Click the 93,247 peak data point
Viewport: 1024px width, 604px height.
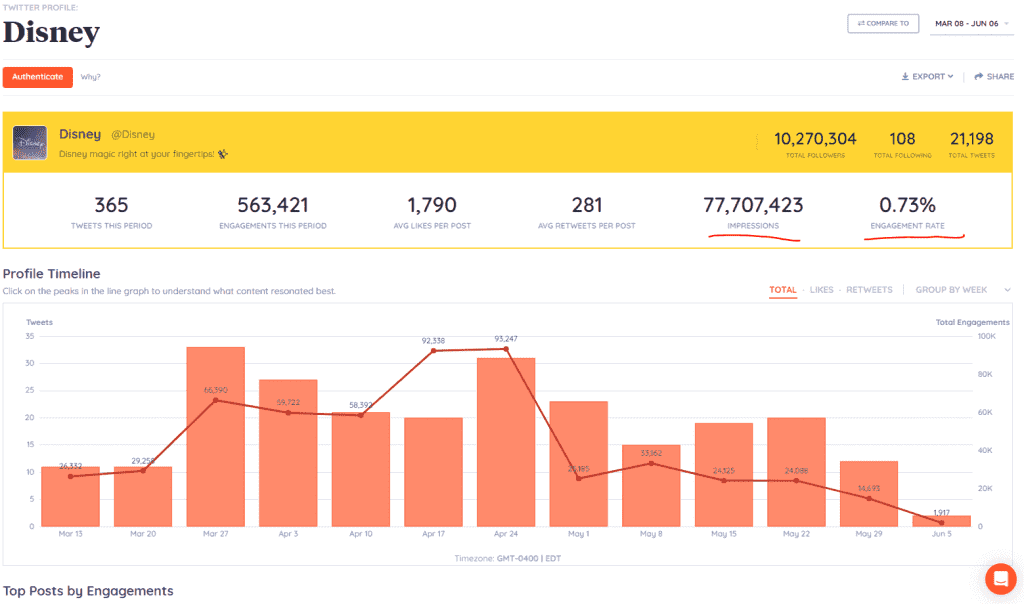pos(506,349)
